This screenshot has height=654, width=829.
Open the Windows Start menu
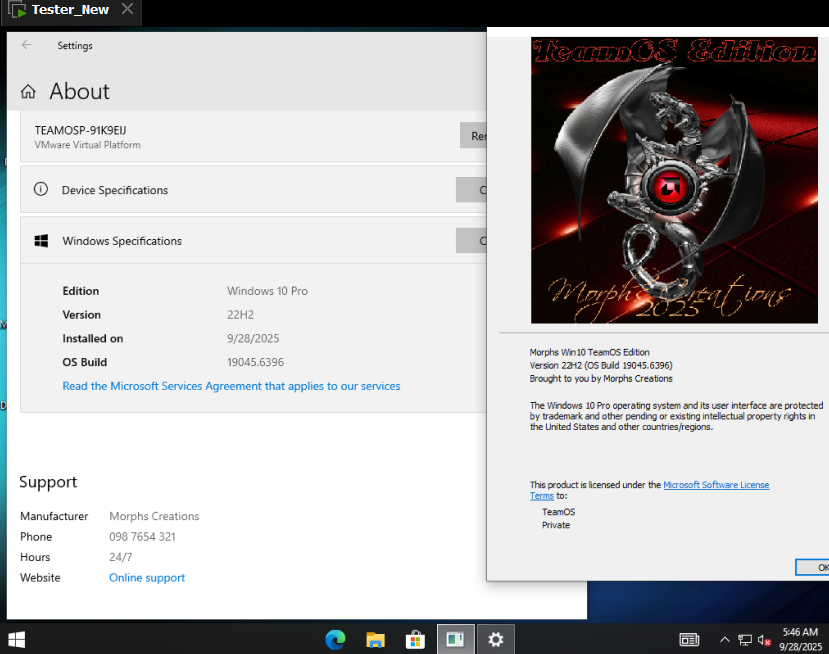pos(17,639)
